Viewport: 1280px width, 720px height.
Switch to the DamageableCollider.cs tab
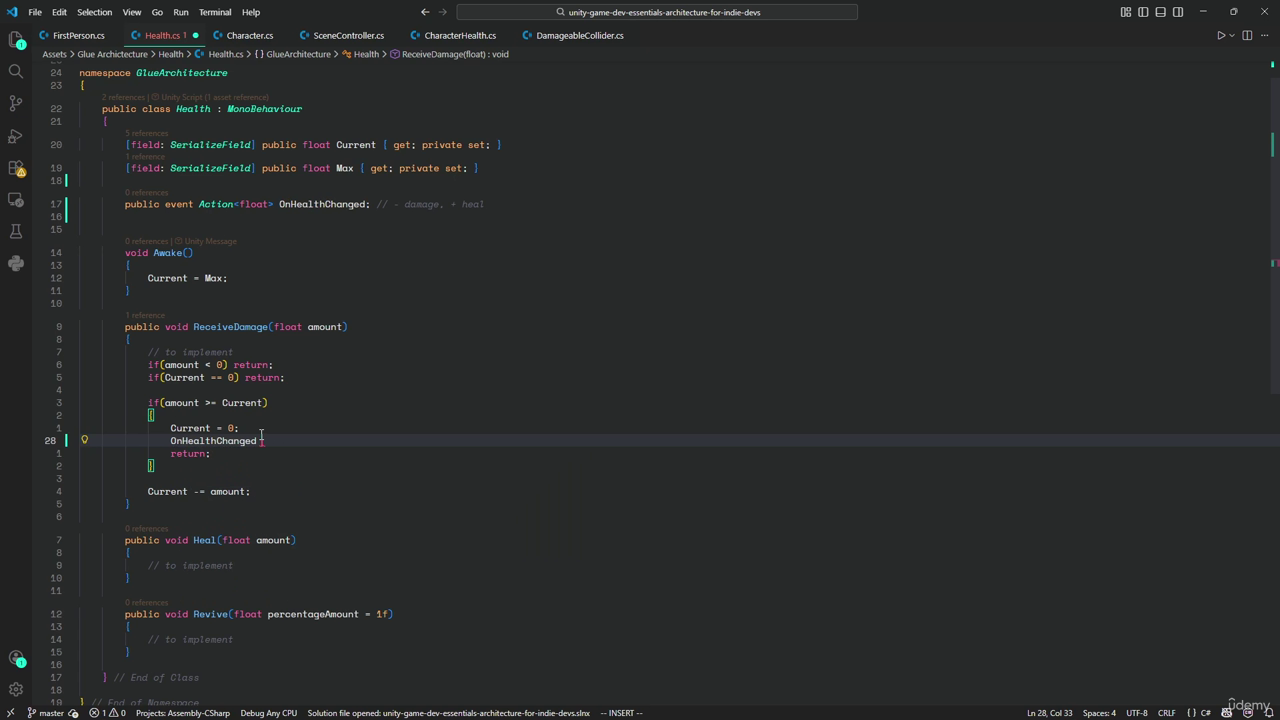(x=573, y=35)
